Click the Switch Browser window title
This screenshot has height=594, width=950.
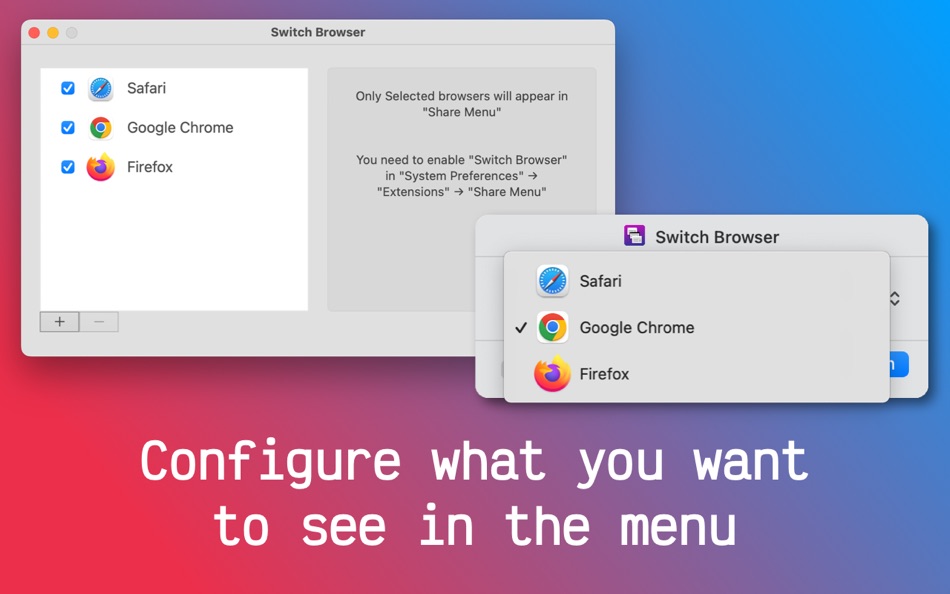(x=317, y=32)
